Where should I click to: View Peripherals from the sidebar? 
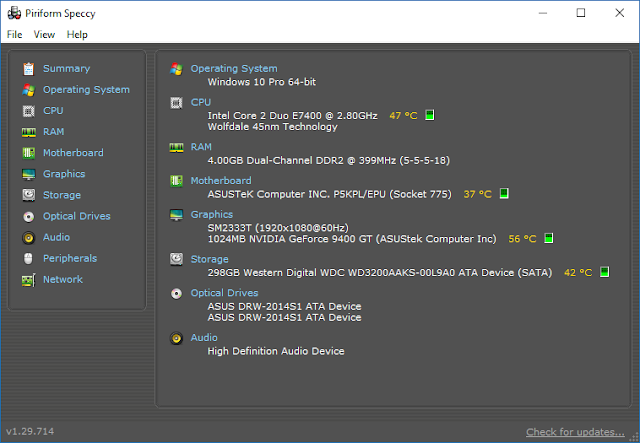tap(70, 258)
